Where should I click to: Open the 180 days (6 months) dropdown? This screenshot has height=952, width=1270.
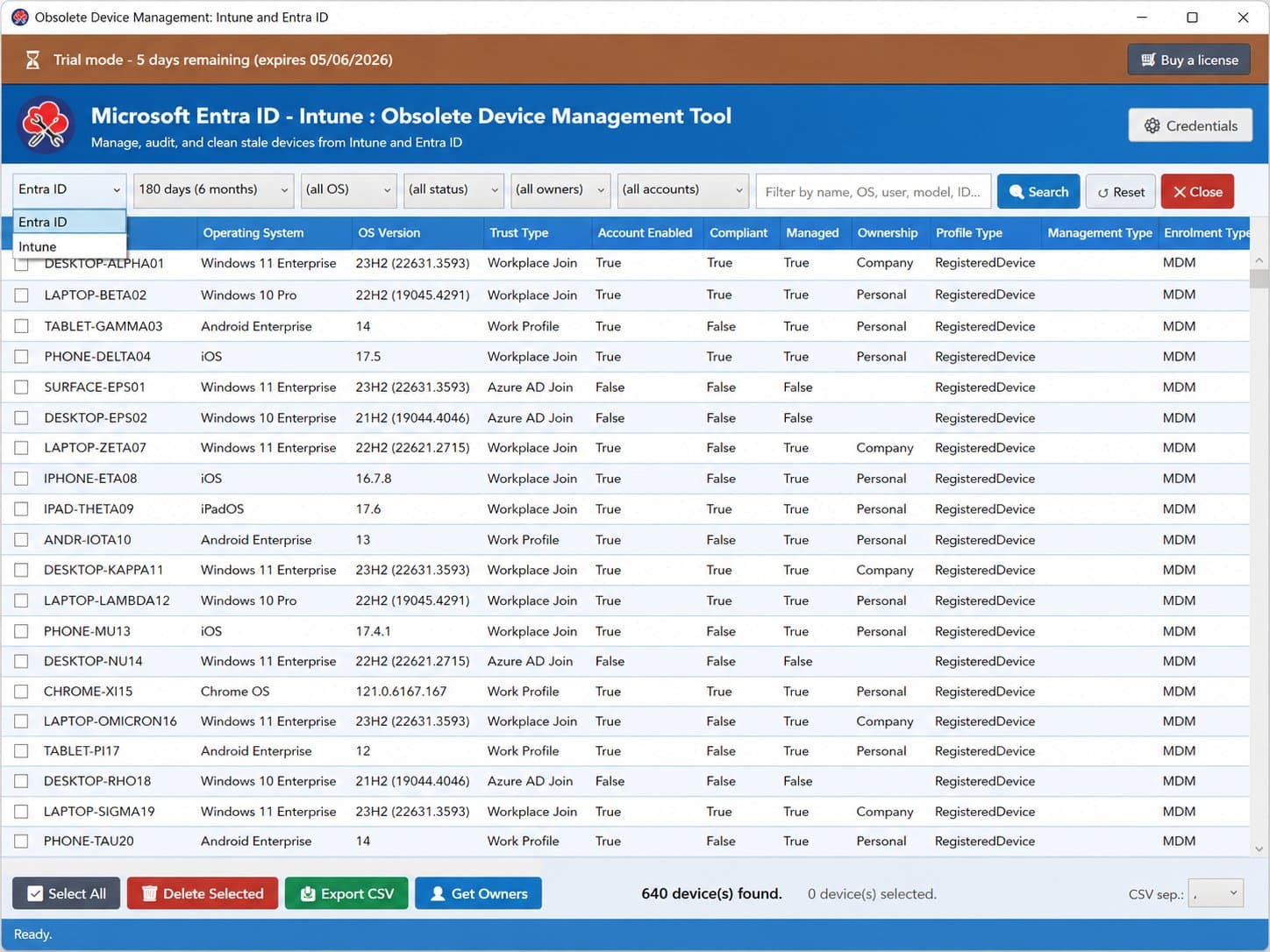coord(213,189)
